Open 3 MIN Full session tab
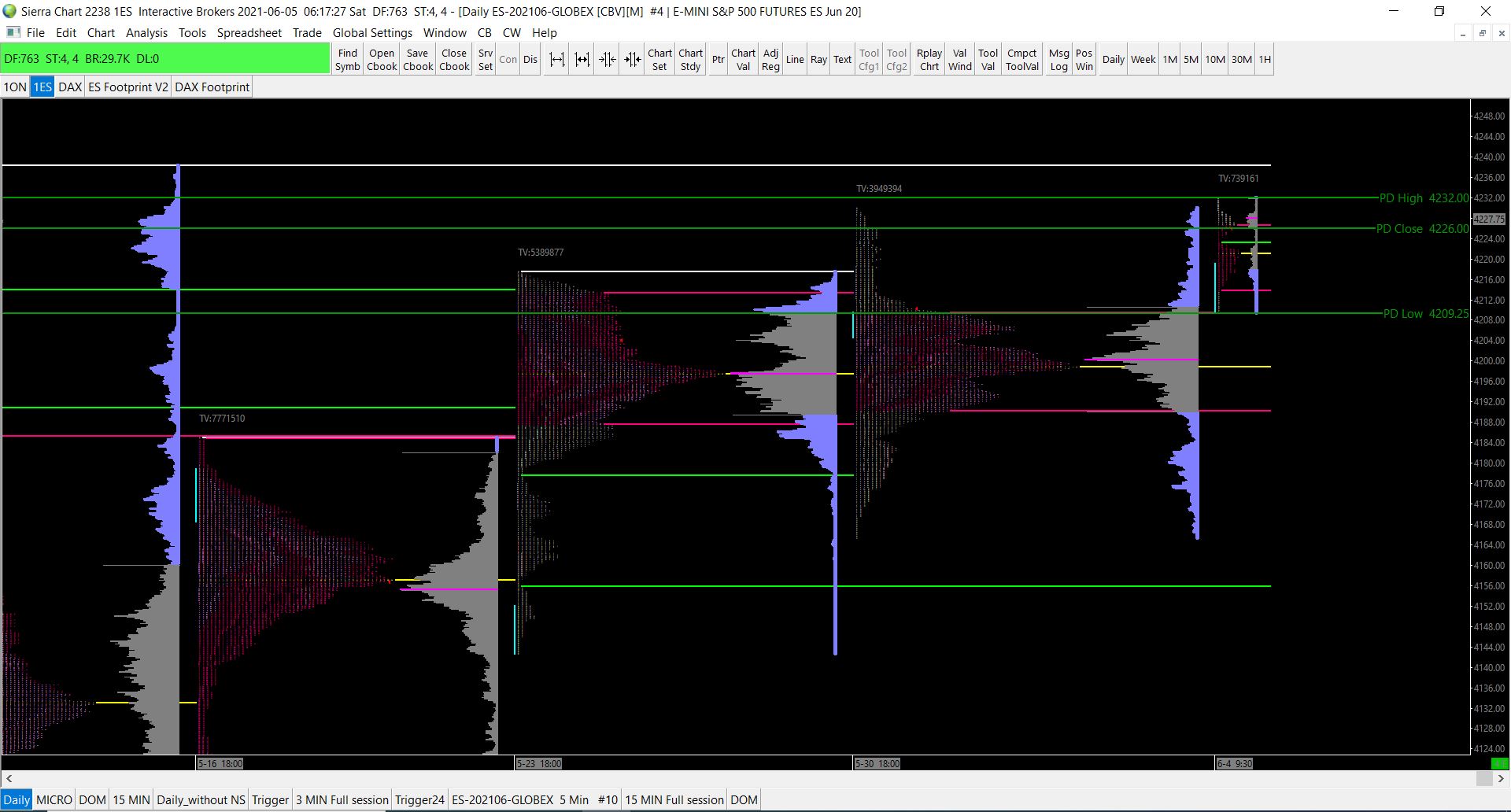This screenshot has height=812, width=1511. (x=342, y=800)
